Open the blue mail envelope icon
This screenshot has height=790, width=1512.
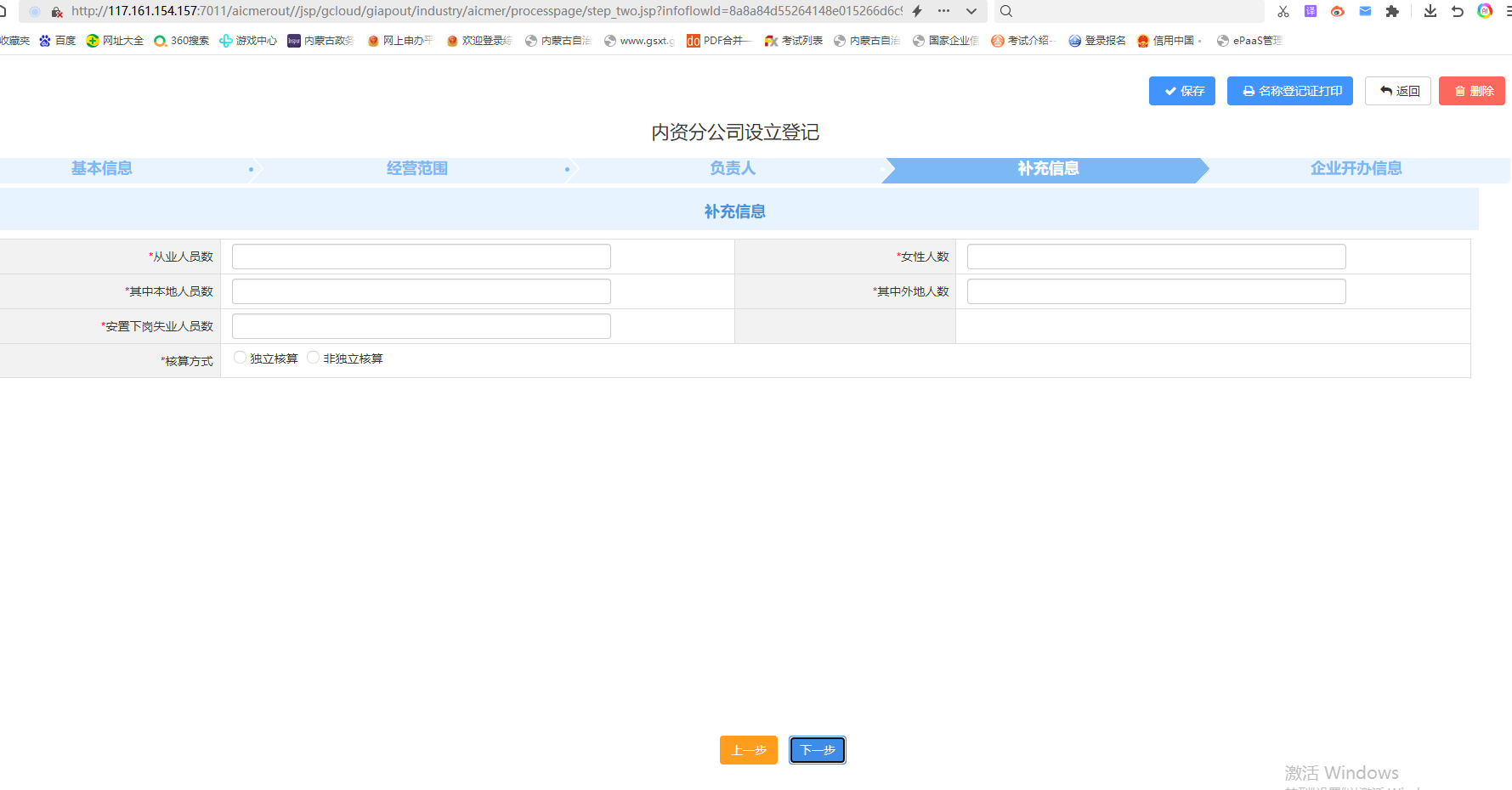[1365, 11]
